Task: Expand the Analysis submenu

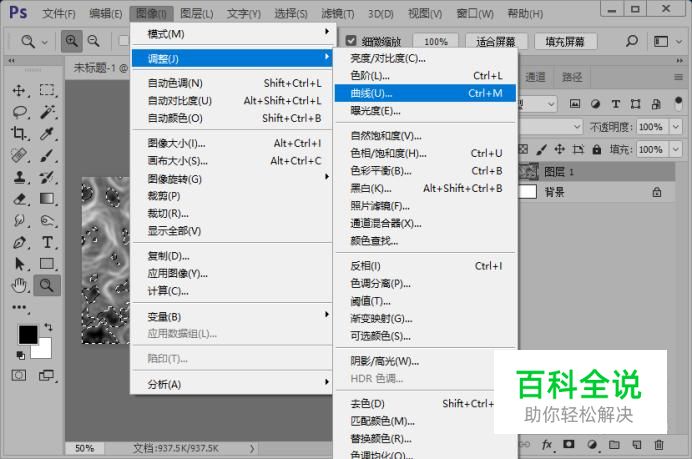Action: coord(232,384)
